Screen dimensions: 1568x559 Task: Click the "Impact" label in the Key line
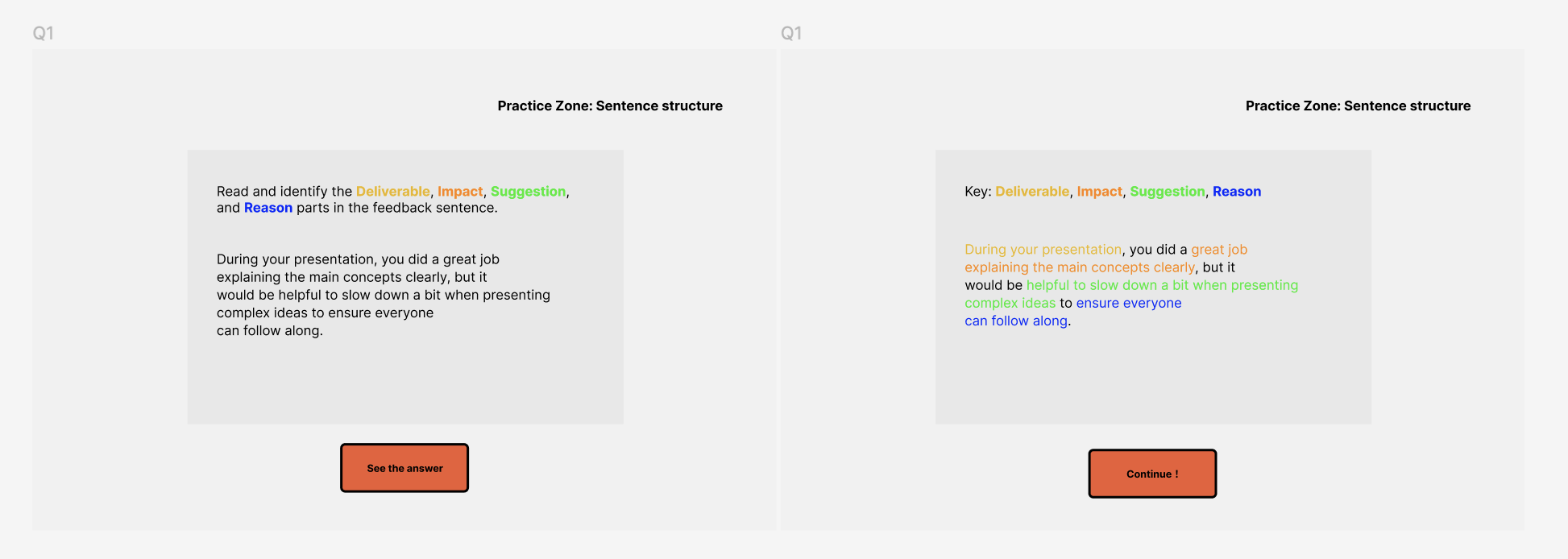click(1100, 191)
